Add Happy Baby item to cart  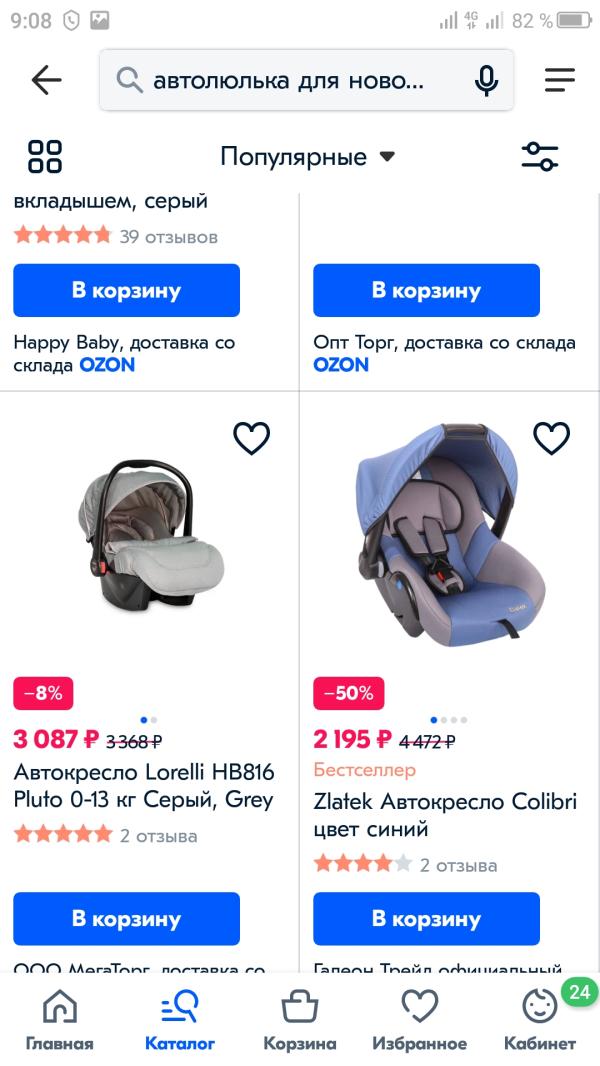[x=126, y=290]
